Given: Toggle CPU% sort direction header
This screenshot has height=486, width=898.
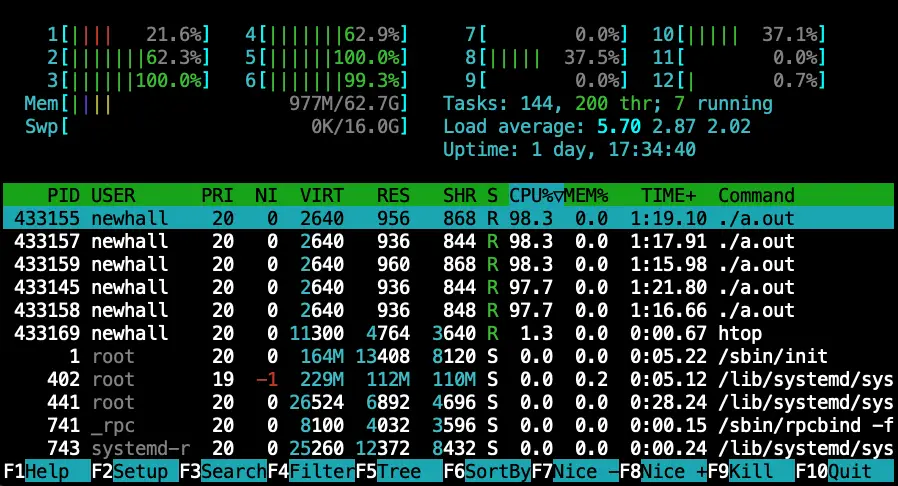Looking at the screenshot, I should click(x=537, y=195).
